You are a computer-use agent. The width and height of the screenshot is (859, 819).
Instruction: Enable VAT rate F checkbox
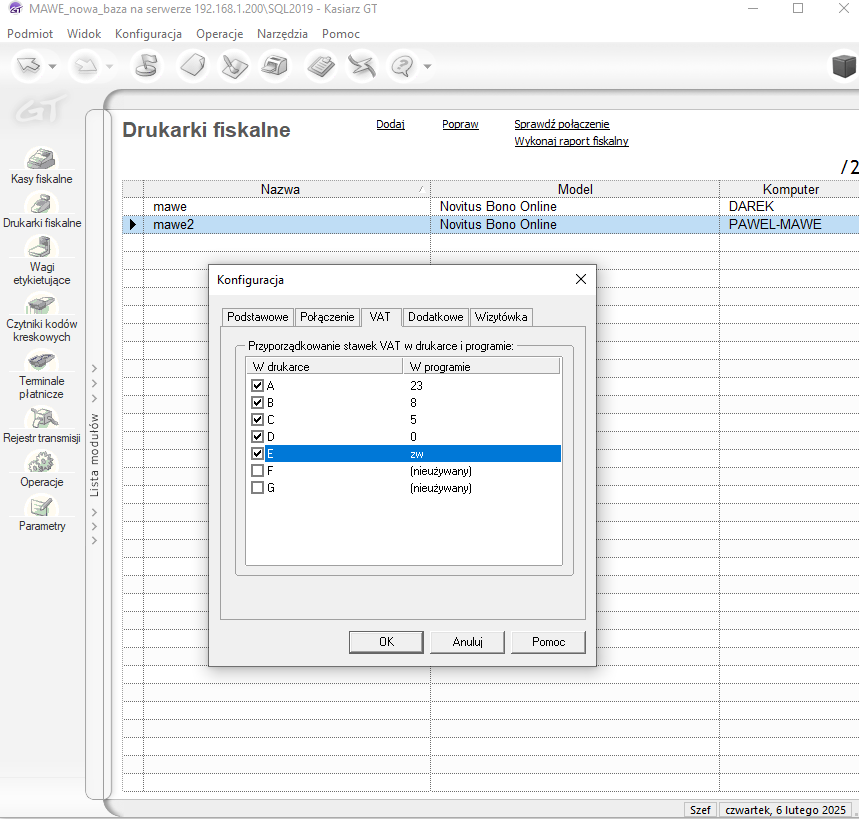coord(257,470)
